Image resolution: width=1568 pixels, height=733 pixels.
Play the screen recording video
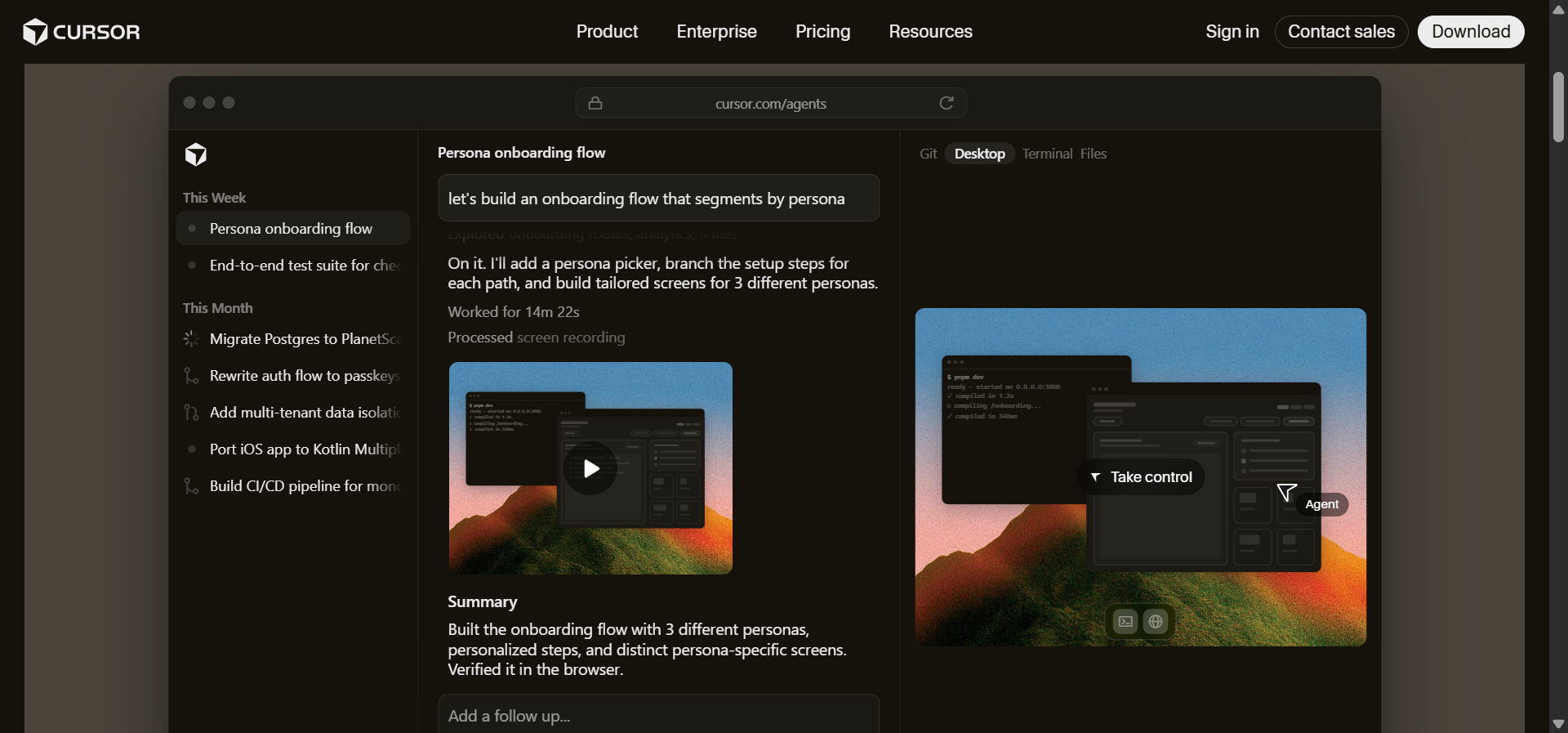[x=590, y=468]
